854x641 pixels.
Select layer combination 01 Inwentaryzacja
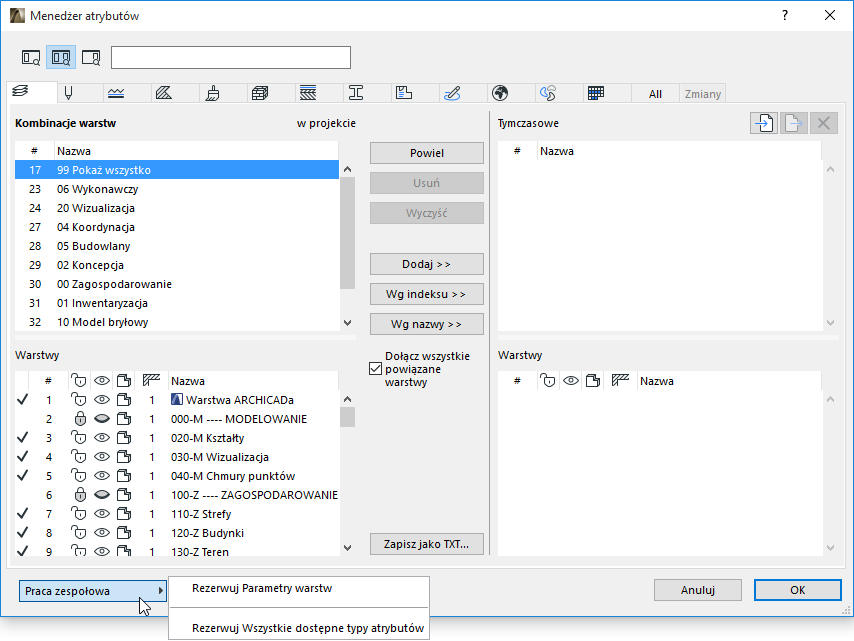coord(177,303)
